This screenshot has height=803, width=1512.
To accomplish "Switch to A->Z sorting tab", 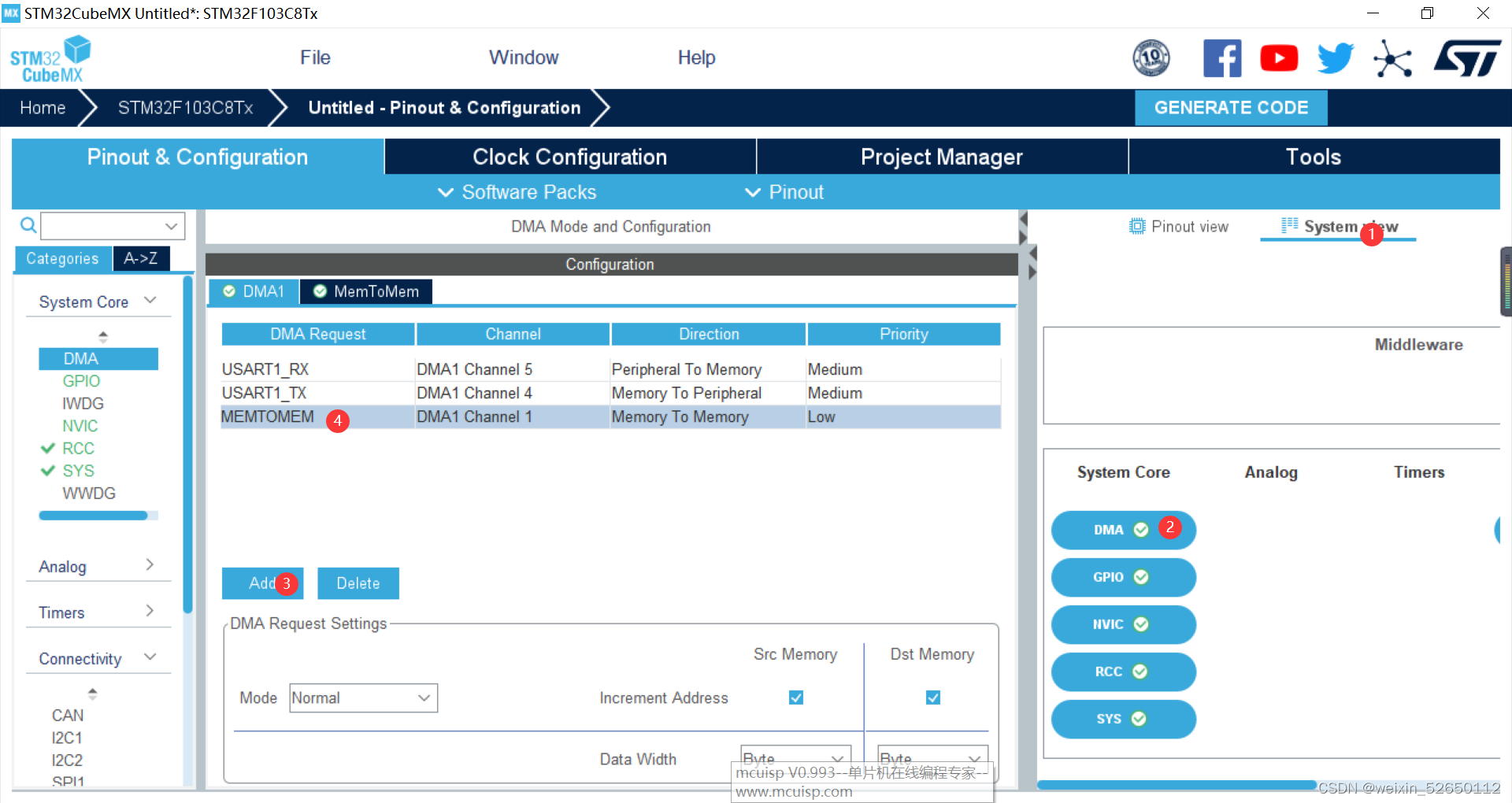I will [x=141, y=258].
